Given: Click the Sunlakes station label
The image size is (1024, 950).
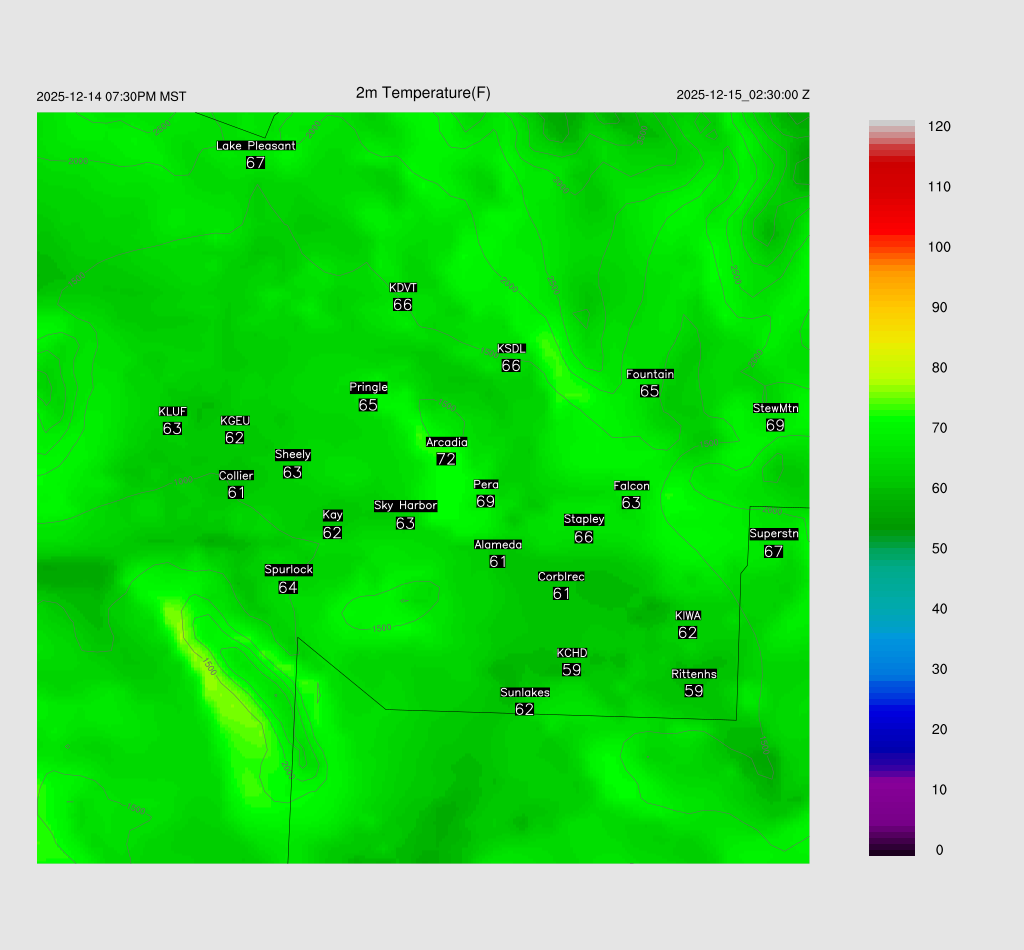Looking at the screenshot, I should [525, 693].
